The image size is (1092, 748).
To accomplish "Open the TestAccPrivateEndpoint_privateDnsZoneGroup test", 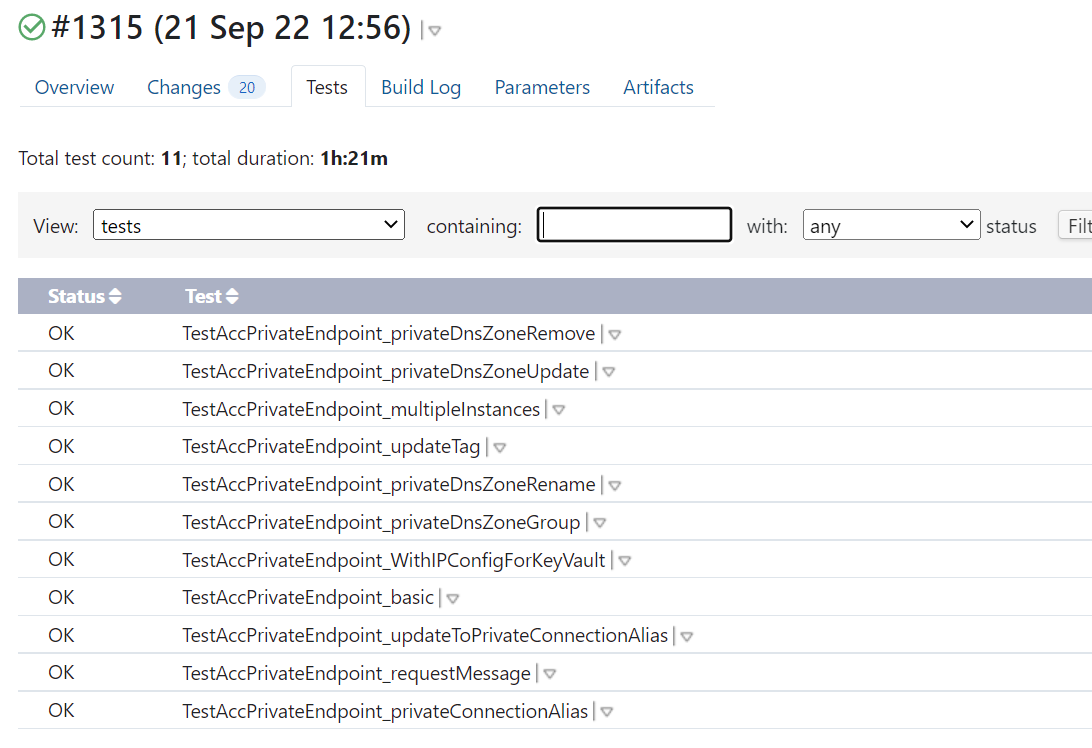I will [381, 522].
